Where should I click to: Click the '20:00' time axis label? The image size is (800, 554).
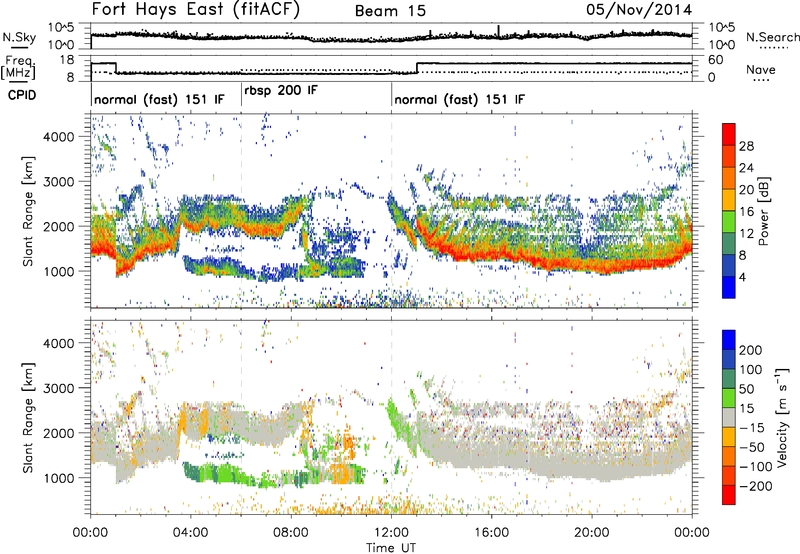pyautogui.click(x=591, y=533)
